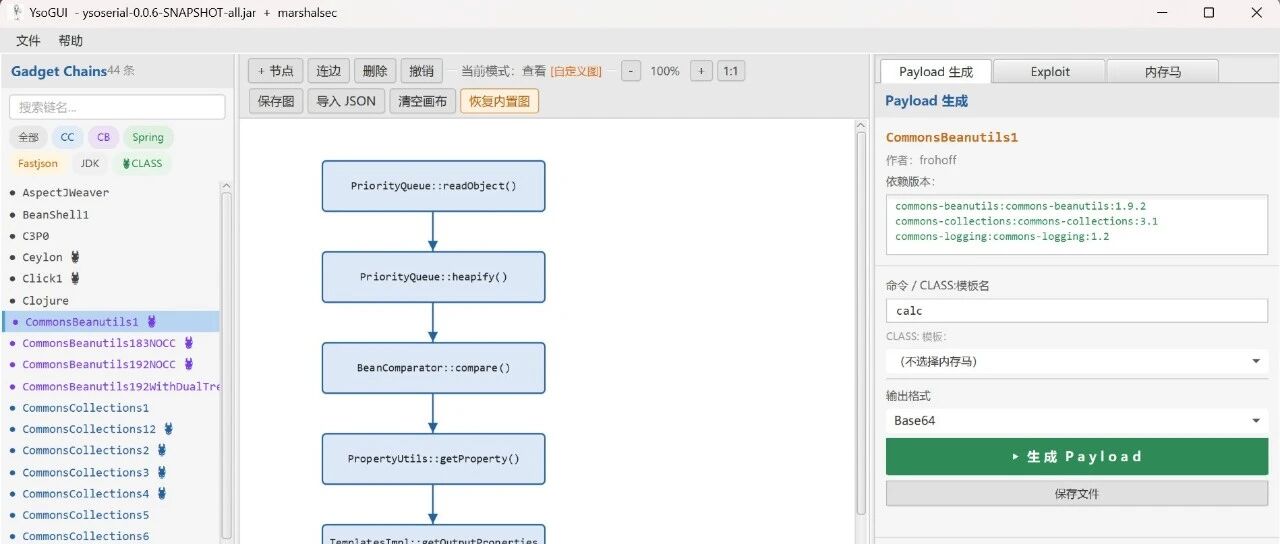Select the Fastjson filter chip
Image resolution: width=1280 pixels, height=544 pixels.
38,163
